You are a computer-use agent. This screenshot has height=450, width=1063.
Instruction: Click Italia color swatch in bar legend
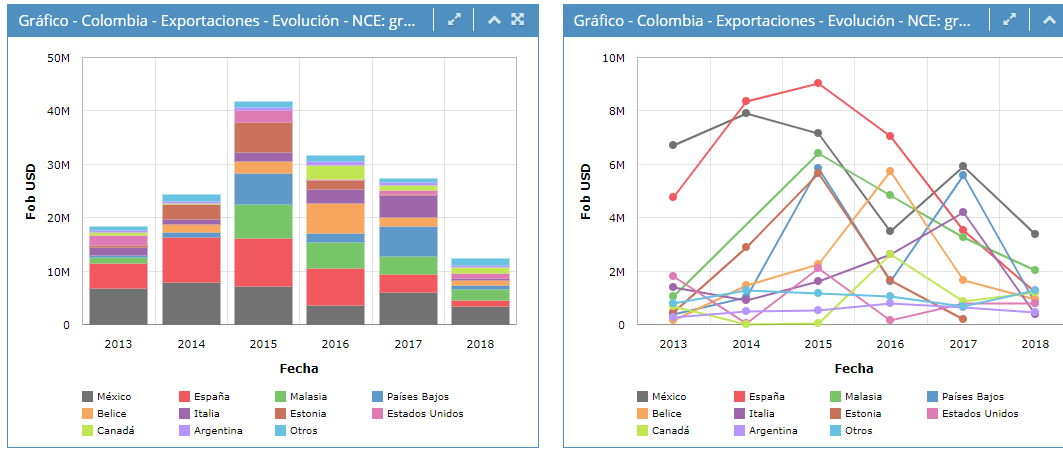tap(186, 413)
